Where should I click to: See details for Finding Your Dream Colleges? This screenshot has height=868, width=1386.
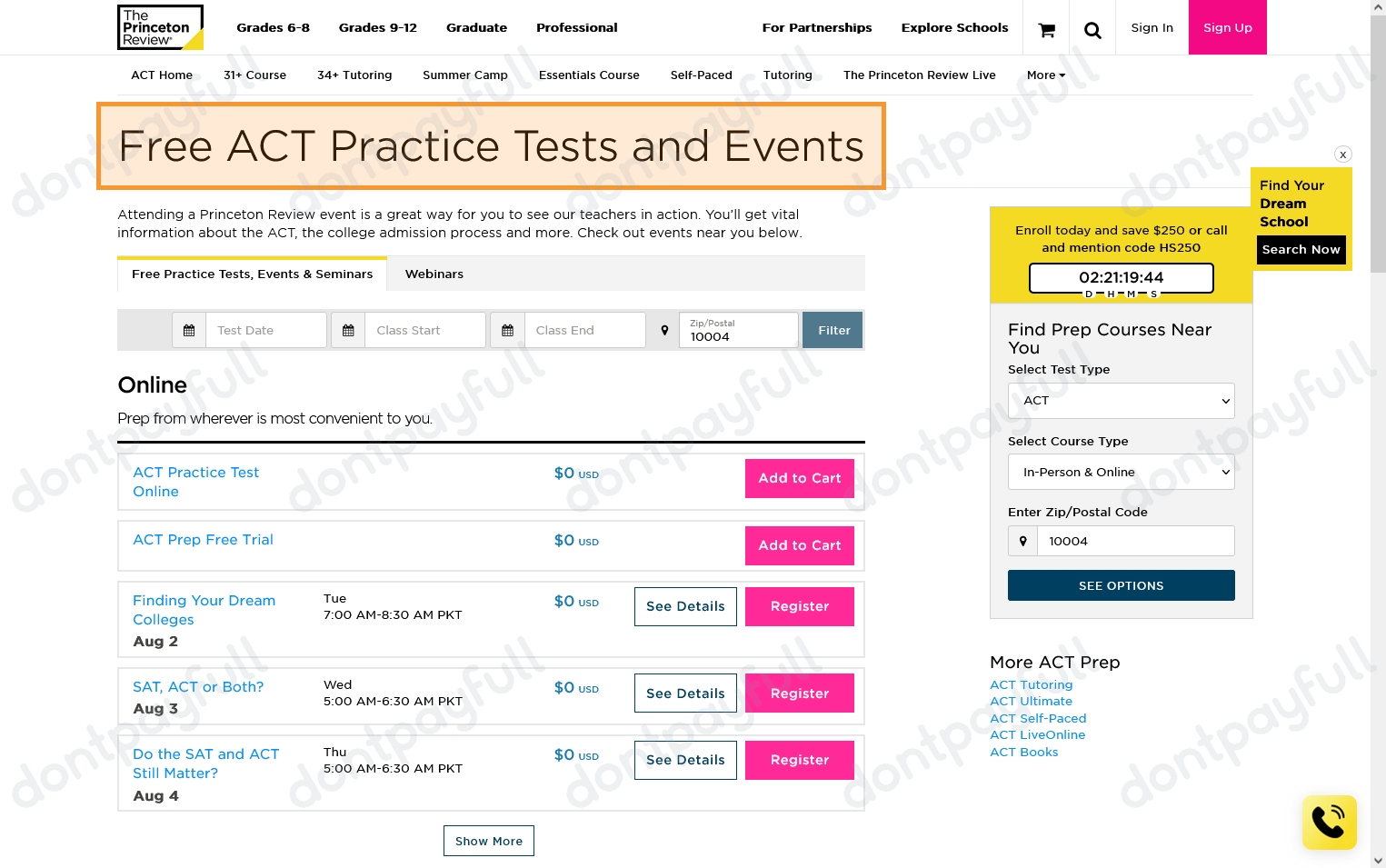point(685,606)
